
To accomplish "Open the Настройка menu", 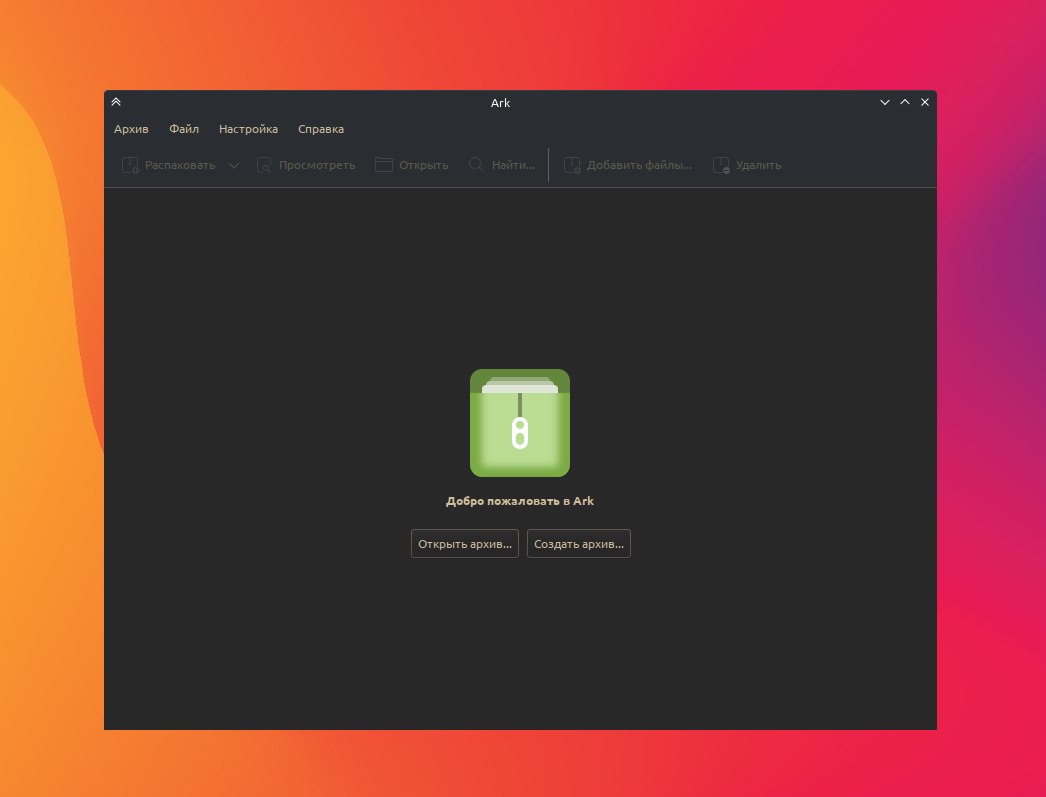I will pyautogui.click(x=248, y=129).
